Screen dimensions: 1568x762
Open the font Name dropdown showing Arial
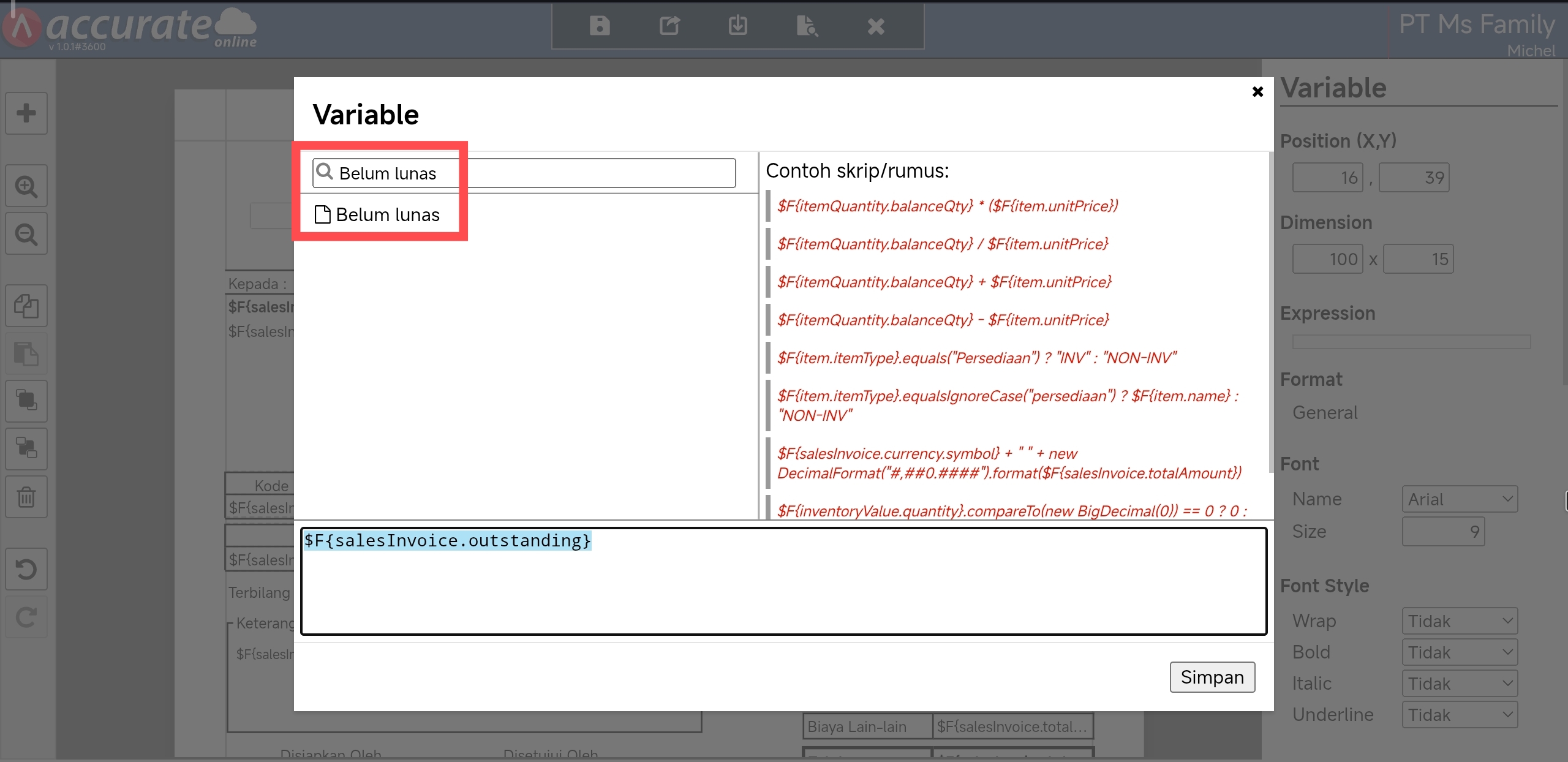pyautogui.click(x=1459, y=499)
